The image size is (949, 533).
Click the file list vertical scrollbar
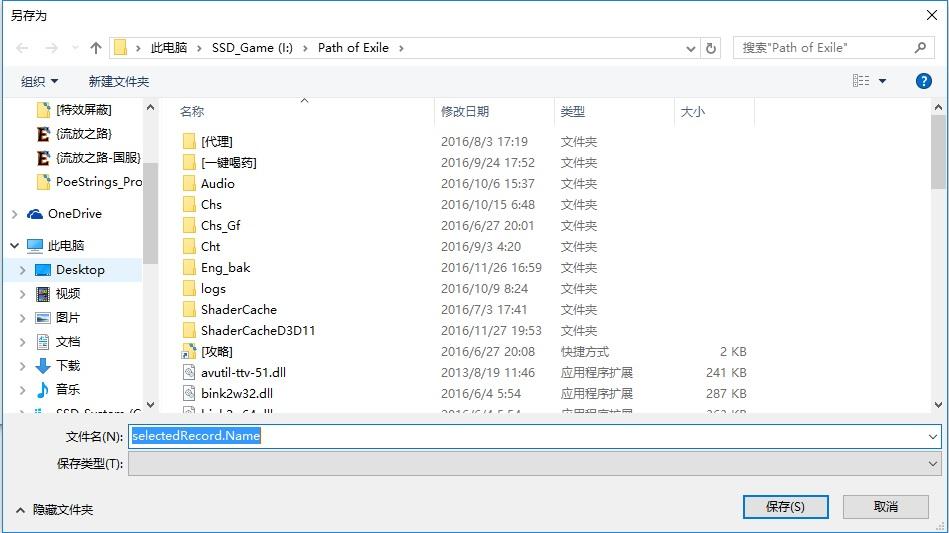point(938,152)
